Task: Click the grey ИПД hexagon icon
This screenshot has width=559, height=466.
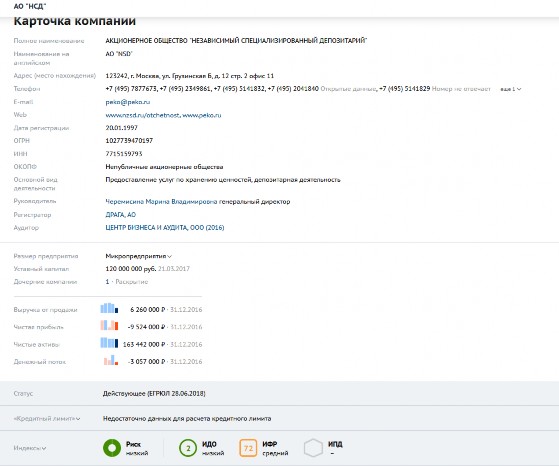Action: 313,448
